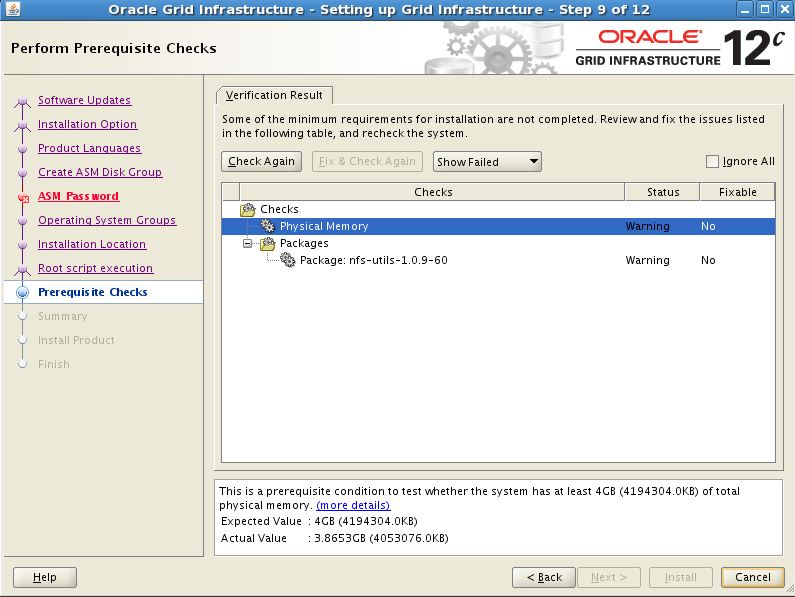Open the Help dialog
Image resolution: width=795 pixels, height=597 pixels.
click(45, 577)
